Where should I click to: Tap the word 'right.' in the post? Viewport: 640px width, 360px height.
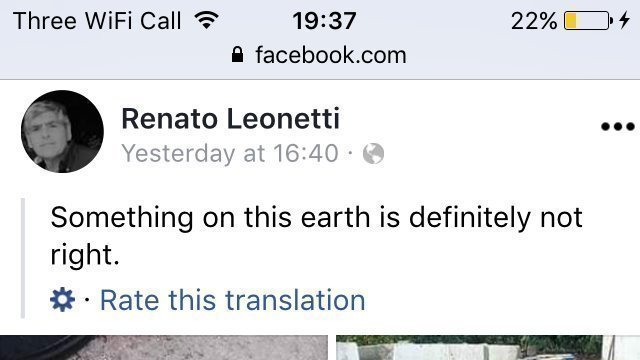tap(85, 255)
